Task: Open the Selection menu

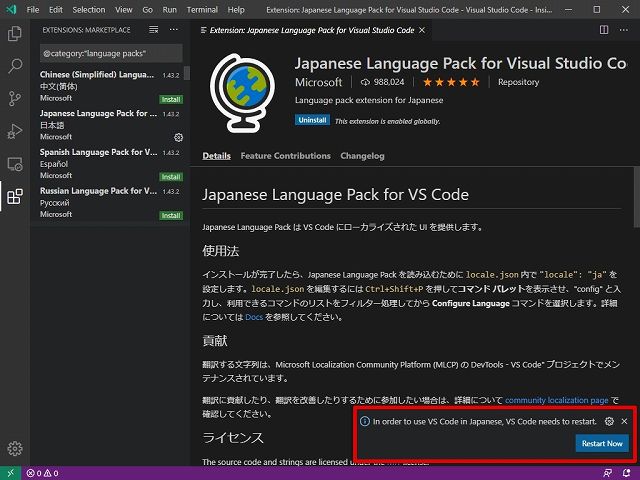Action: point(89,9)
